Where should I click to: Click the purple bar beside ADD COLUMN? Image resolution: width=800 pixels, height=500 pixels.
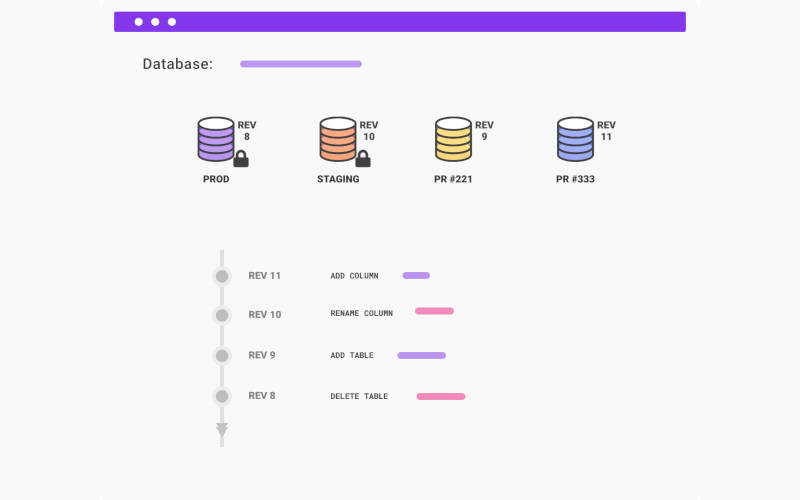[x=416, y=276]
